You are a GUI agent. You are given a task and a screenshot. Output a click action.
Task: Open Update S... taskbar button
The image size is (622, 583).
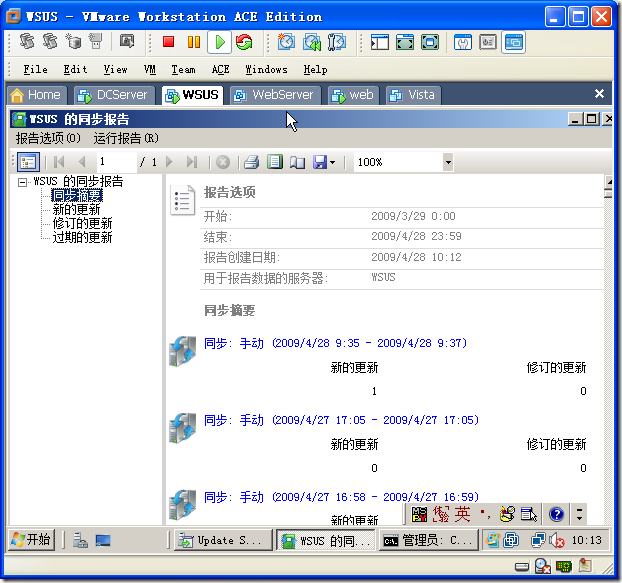pyautogui.click(x=223, y=540)
